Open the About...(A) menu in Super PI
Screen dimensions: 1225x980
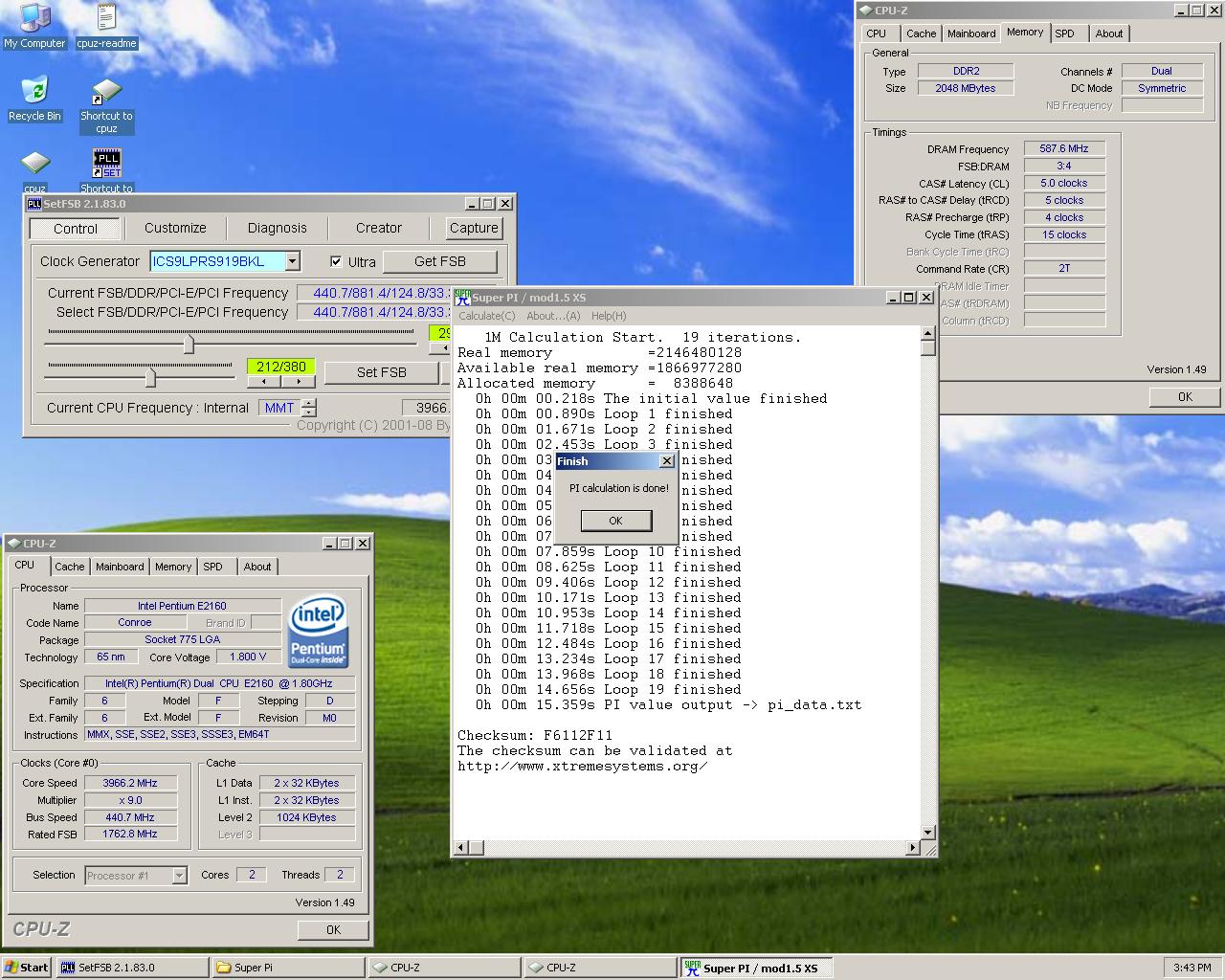coord(553,316)
